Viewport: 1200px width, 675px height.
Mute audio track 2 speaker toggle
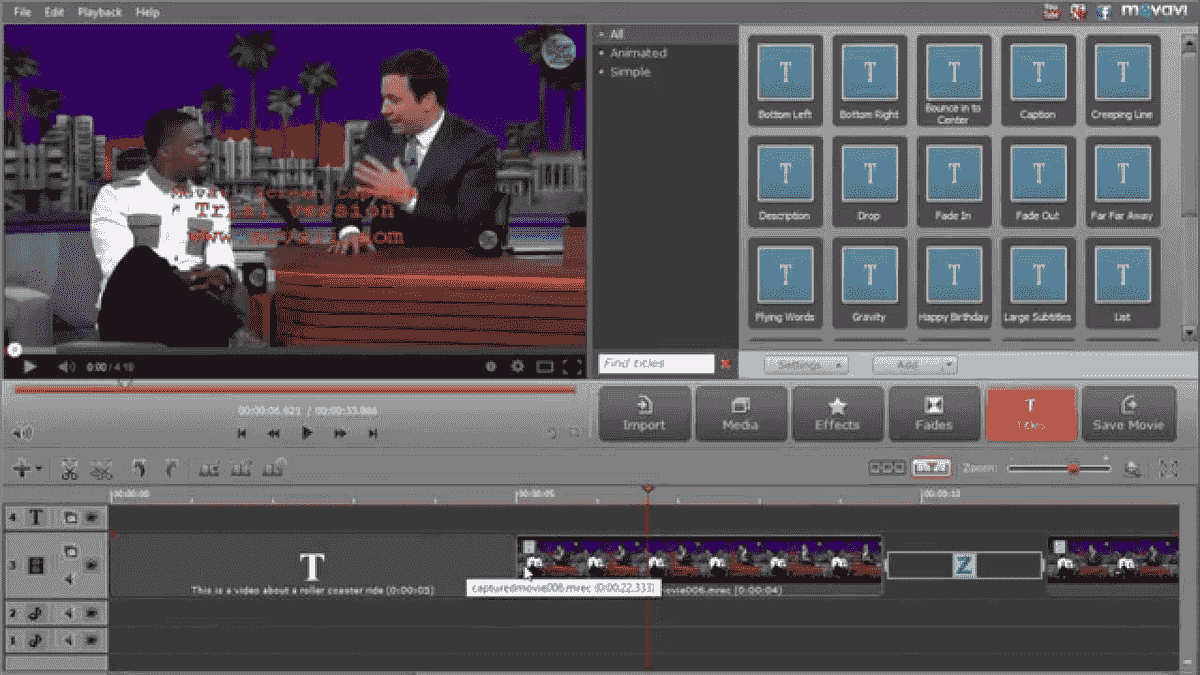(69, 613)
